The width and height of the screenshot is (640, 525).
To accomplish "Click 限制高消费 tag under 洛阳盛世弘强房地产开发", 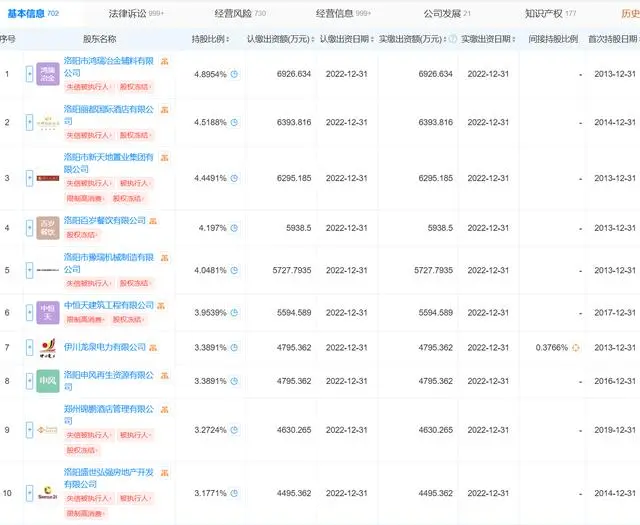I will 85,514.
